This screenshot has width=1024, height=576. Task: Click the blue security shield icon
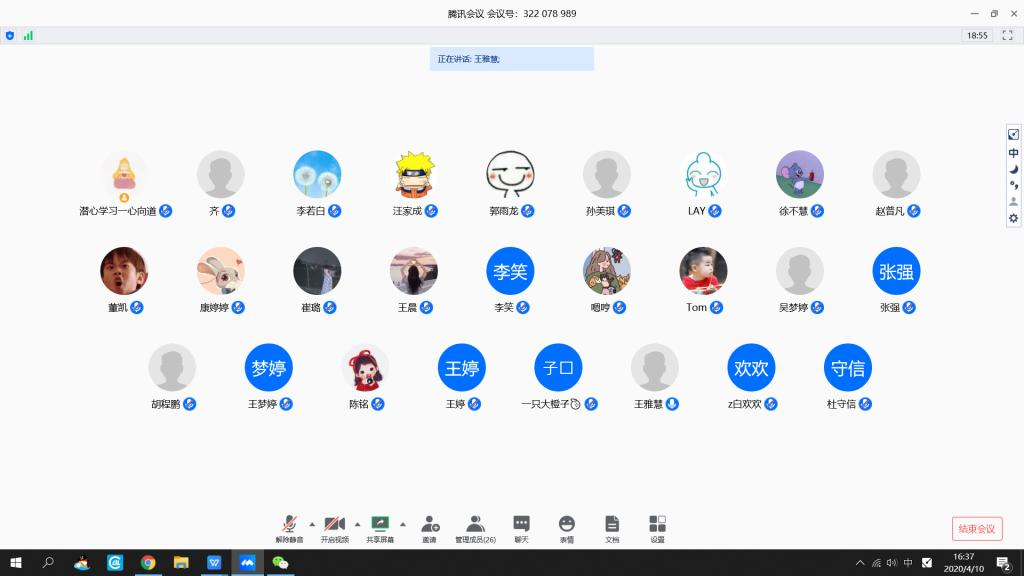10,35
